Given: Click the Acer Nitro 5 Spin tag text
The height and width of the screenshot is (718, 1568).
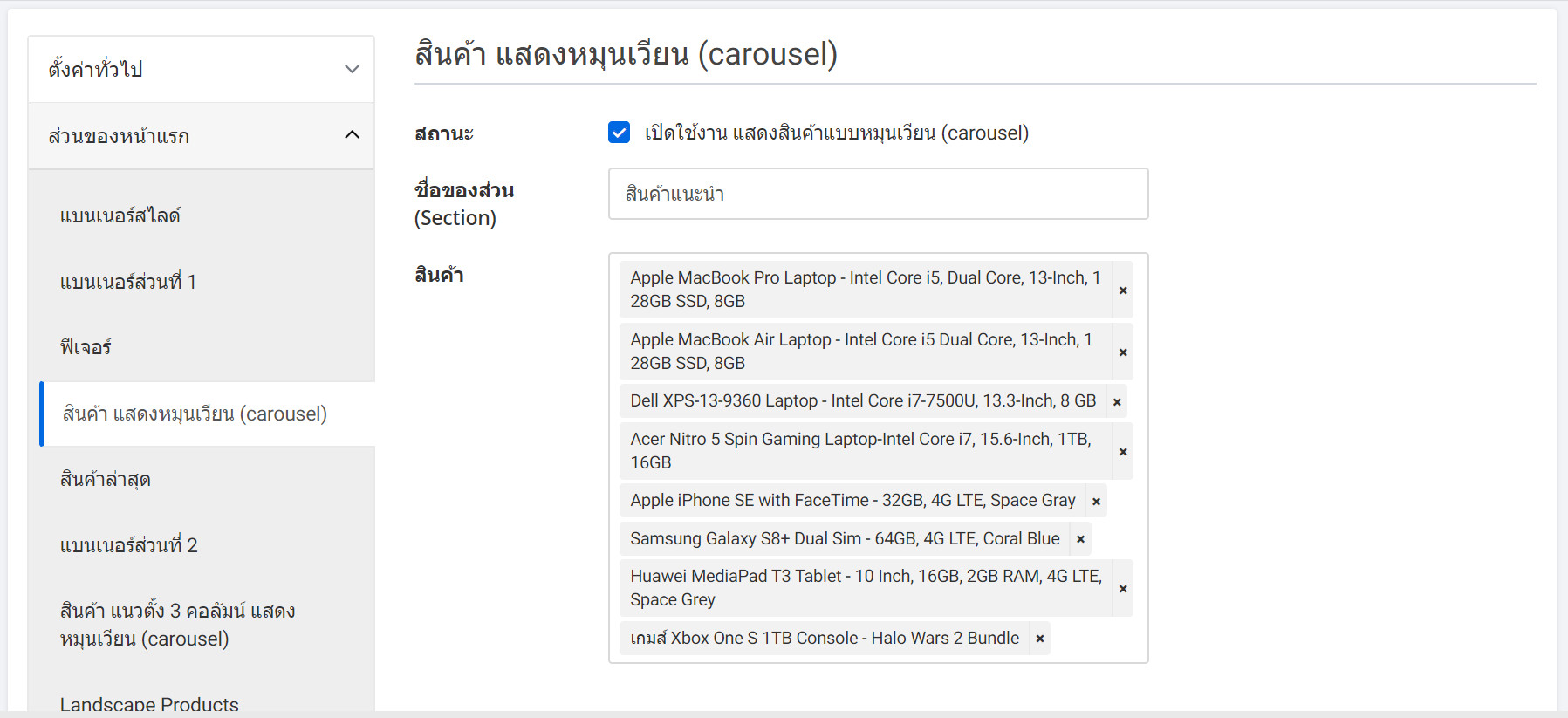Looking at the screenshot, I should [861, 451].
